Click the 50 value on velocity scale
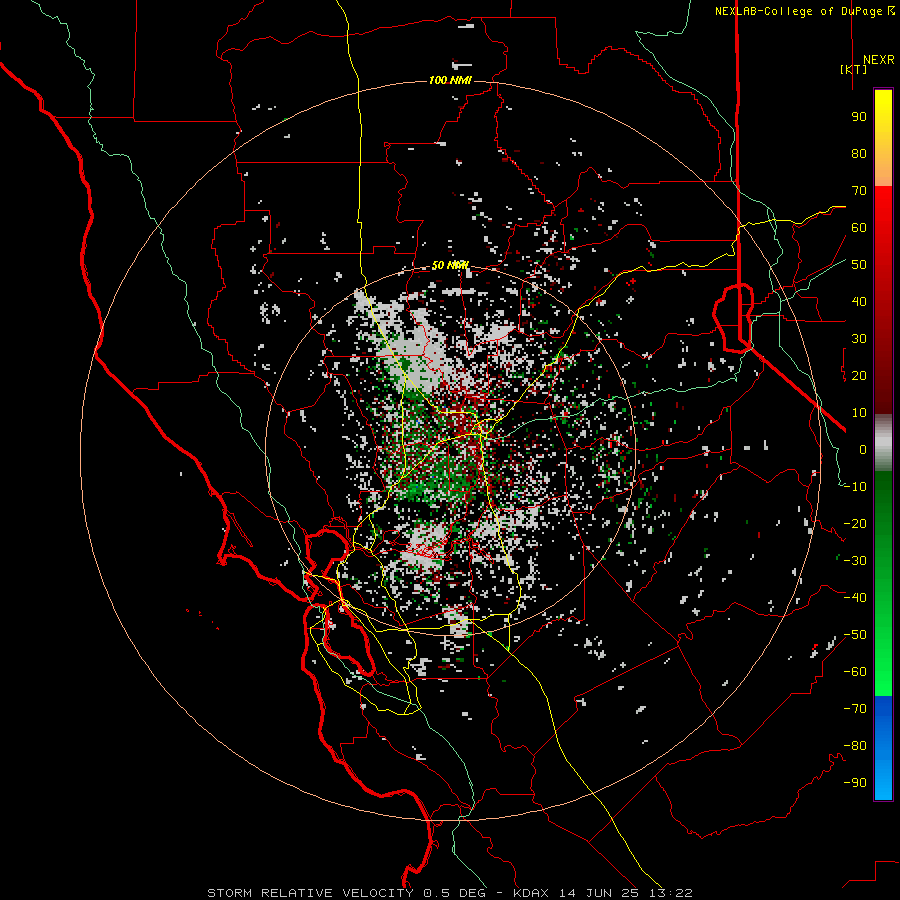Viewport: 900px width, 900px height. coord(859,265)
